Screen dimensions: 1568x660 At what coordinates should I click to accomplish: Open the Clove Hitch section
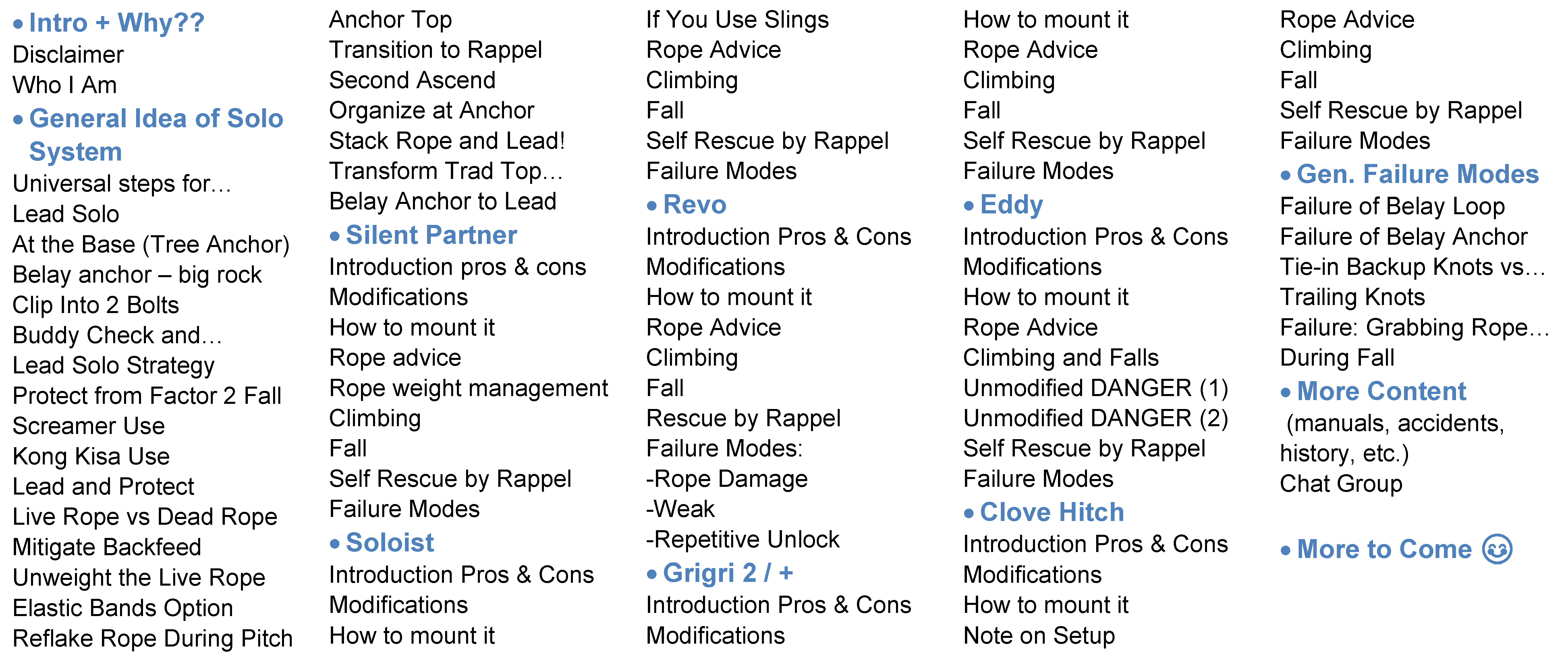click(x=1051, y=512)
